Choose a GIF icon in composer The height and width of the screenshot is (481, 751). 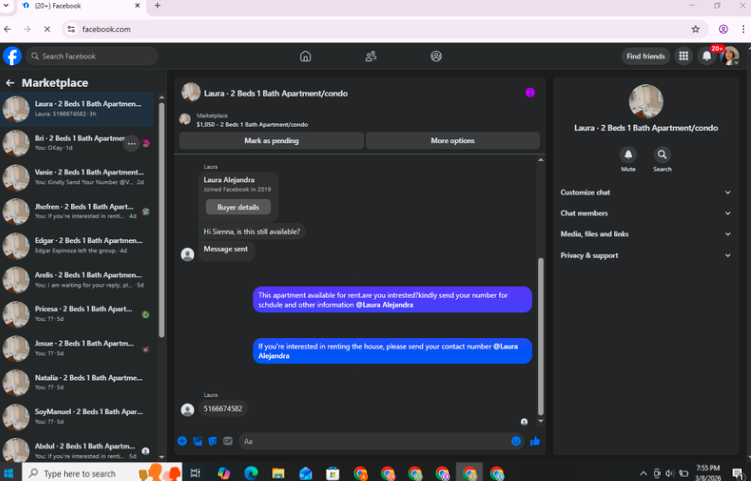pyautogui.click(x=228, y=441)
